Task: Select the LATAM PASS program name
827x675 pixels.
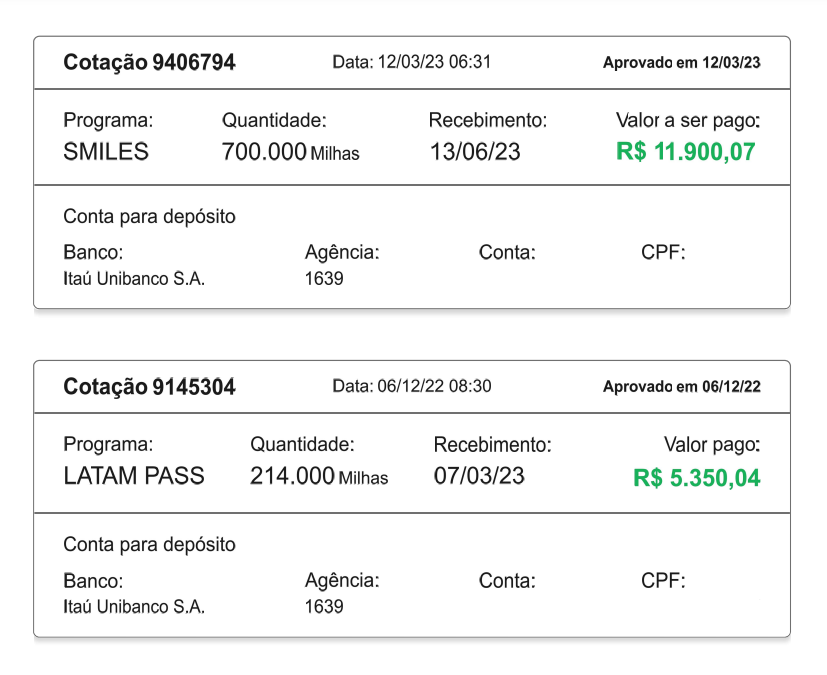Action: tap(133, 476)
